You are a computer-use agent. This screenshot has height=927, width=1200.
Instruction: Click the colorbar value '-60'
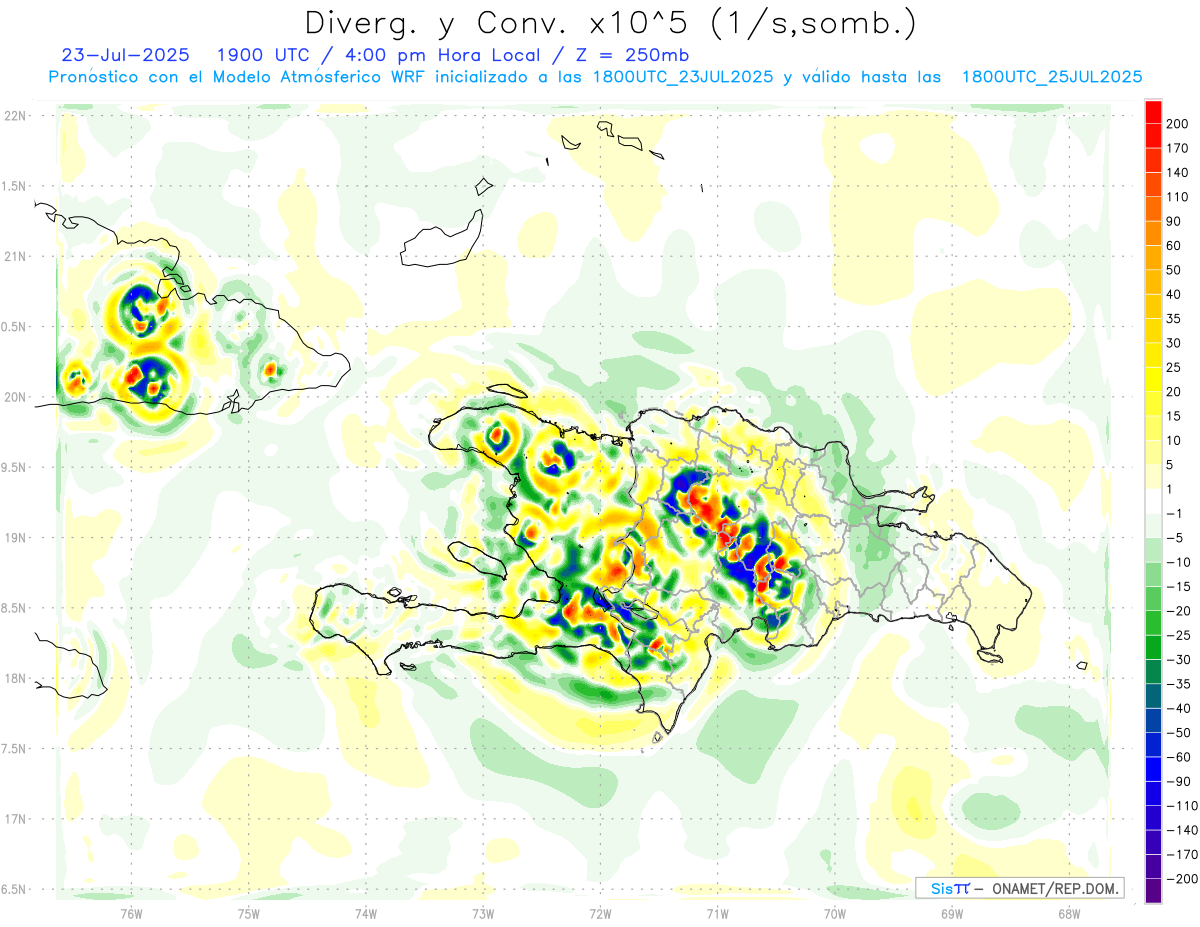point(1178,757)
